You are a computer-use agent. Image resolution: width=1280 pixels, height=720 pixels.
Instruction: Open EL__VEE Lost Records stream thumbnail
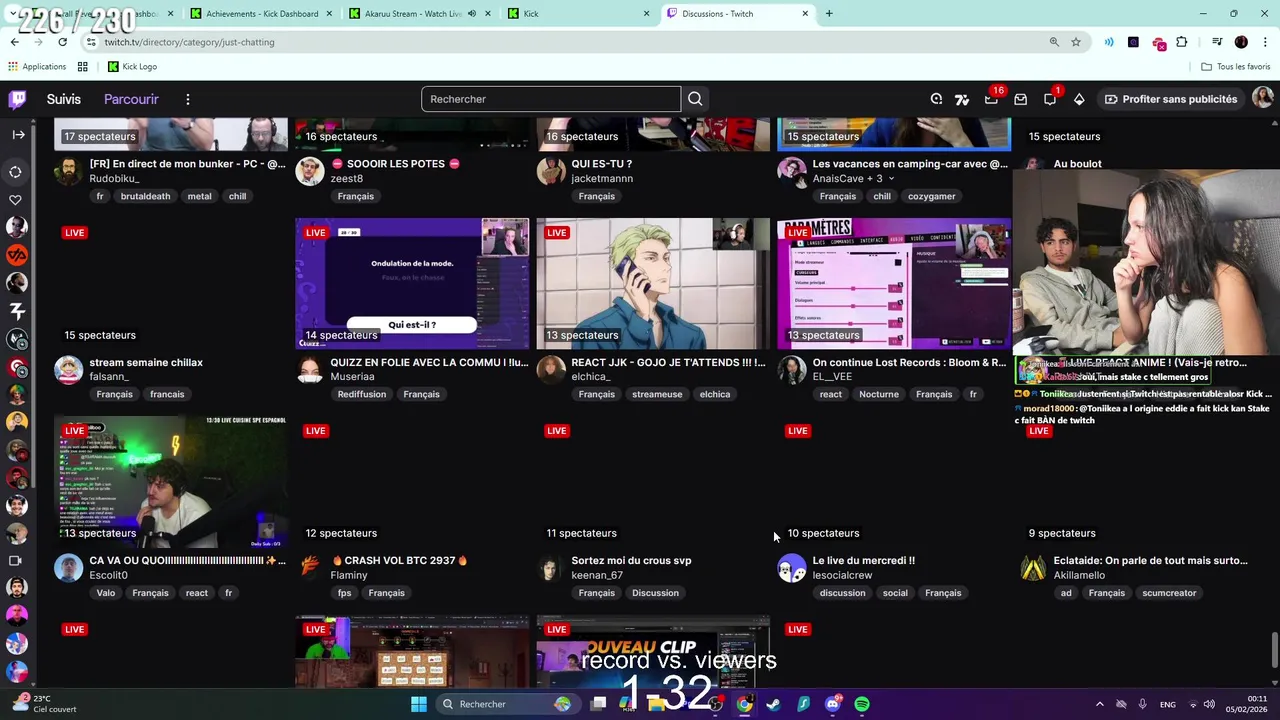tap(894, 284)
